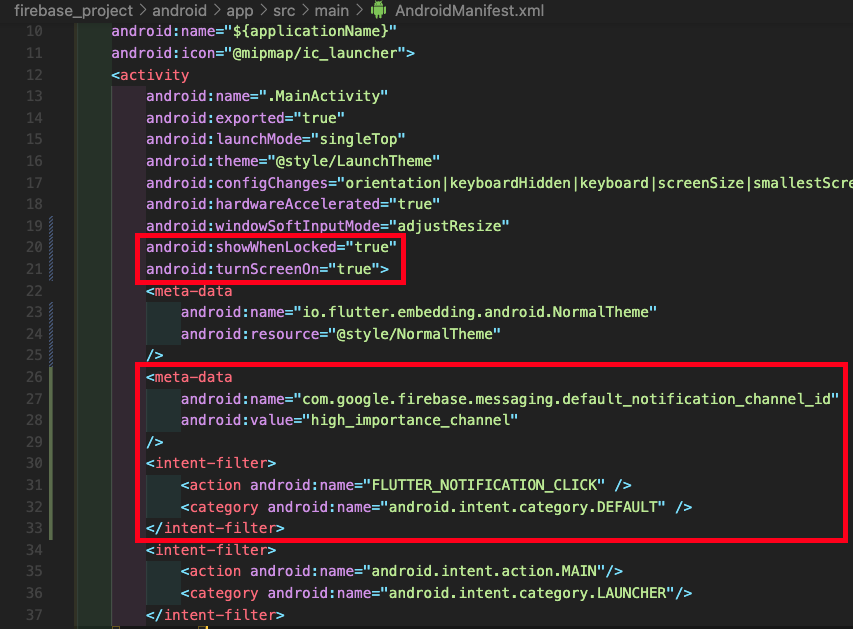Click android.intent.action.MAIN action line
853x629 pixels.
coord(401,571)
